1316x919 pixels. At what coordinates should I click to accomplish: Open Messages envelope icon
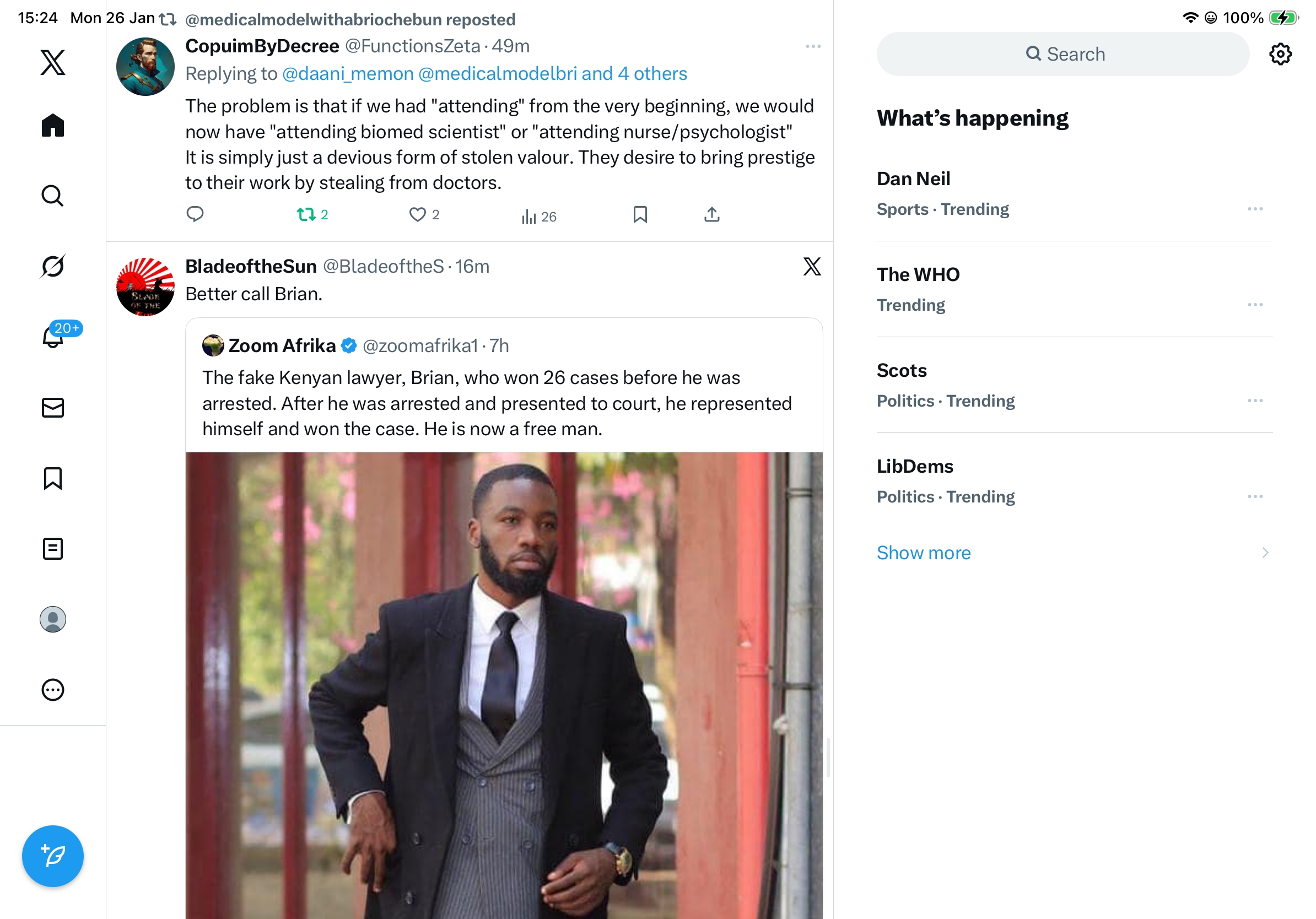pyautogui.click(x=53, y=408)
